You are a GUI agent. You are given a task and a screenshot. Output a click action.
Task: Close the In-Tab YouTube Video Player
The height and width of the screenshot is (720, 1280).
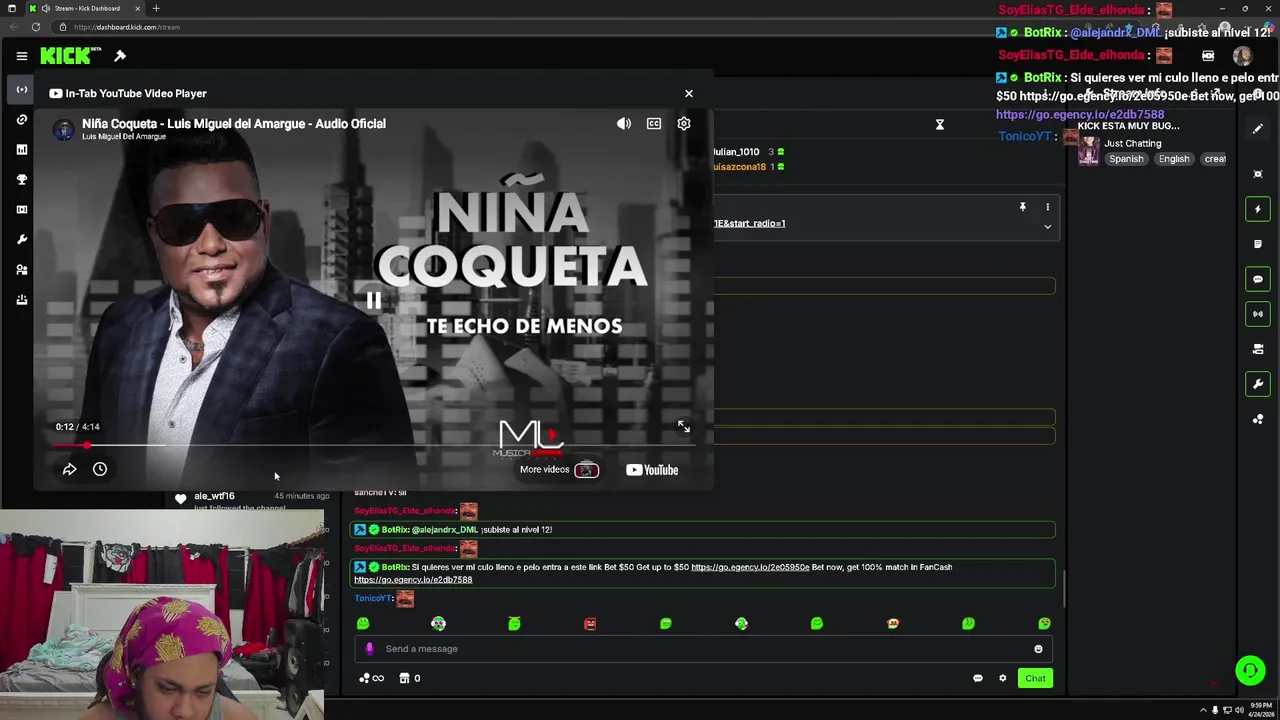pyautogui.click(x=688, y=93)
